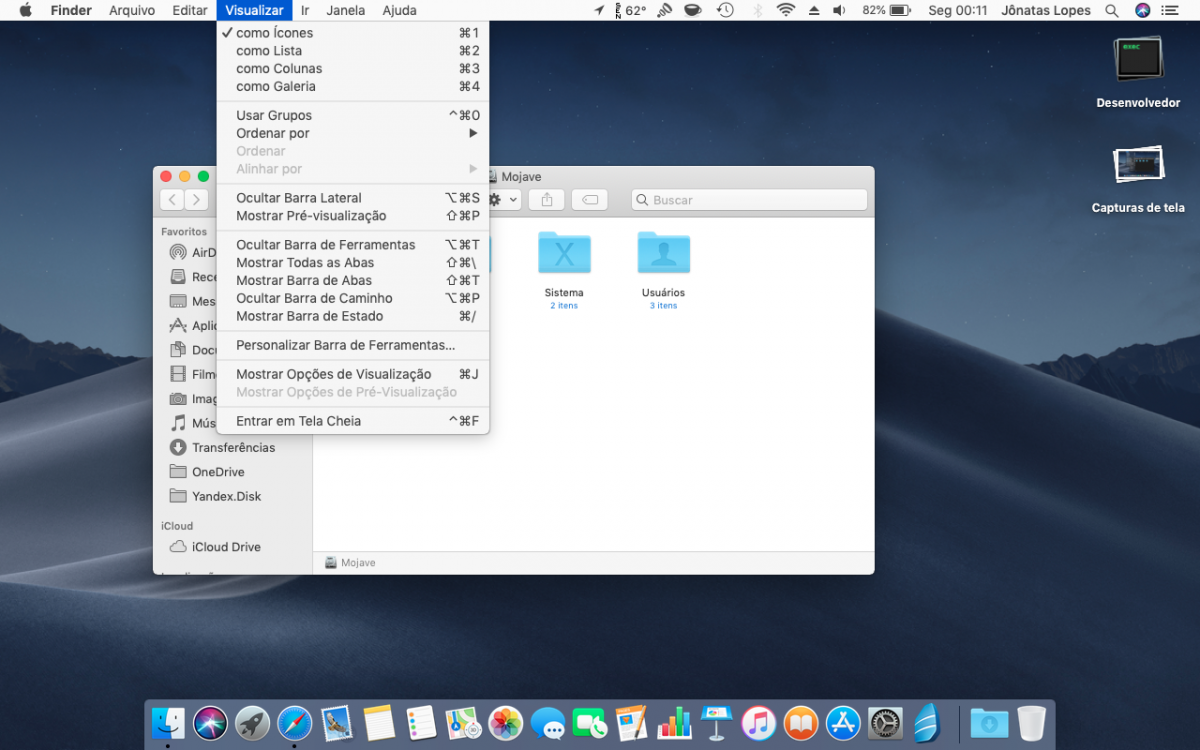Choose Mostrar Todas as Abas
Viewport: 1200px width, 750px height.
tap(353, 263)
